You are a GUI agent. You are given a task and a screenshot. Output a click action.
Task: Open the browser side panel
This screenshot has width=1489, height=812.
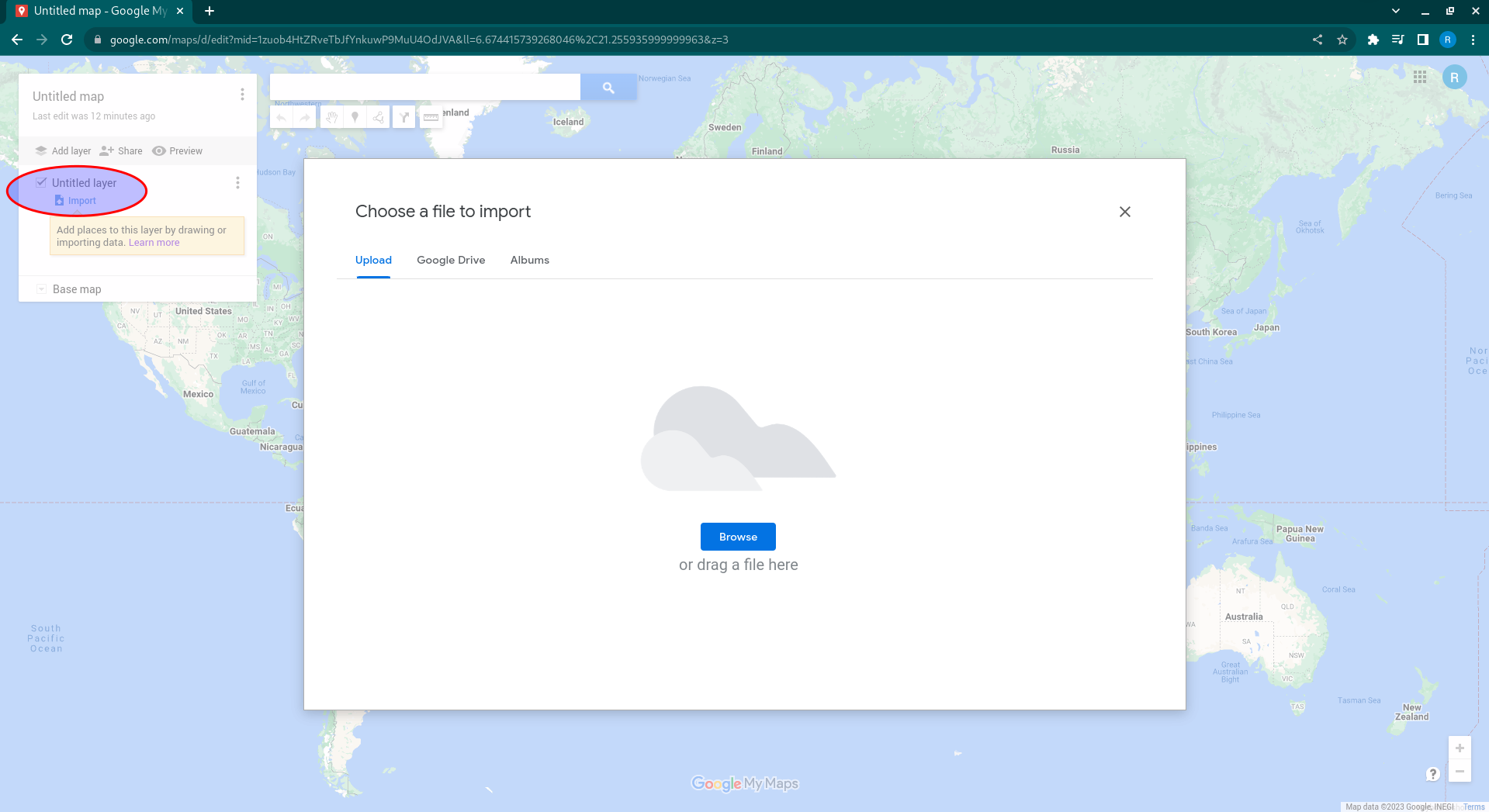tap(1423, 40)
